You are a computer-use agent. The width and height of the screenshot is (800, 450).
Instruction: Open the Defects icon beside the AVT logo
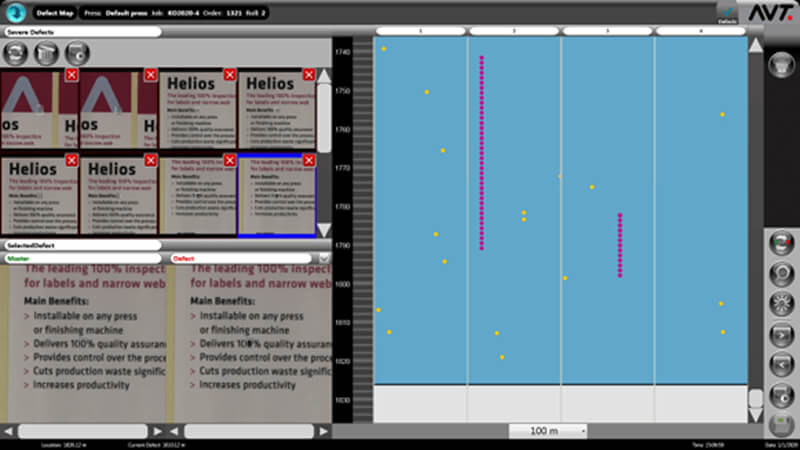pyautogui.click(x=729, y=12)
